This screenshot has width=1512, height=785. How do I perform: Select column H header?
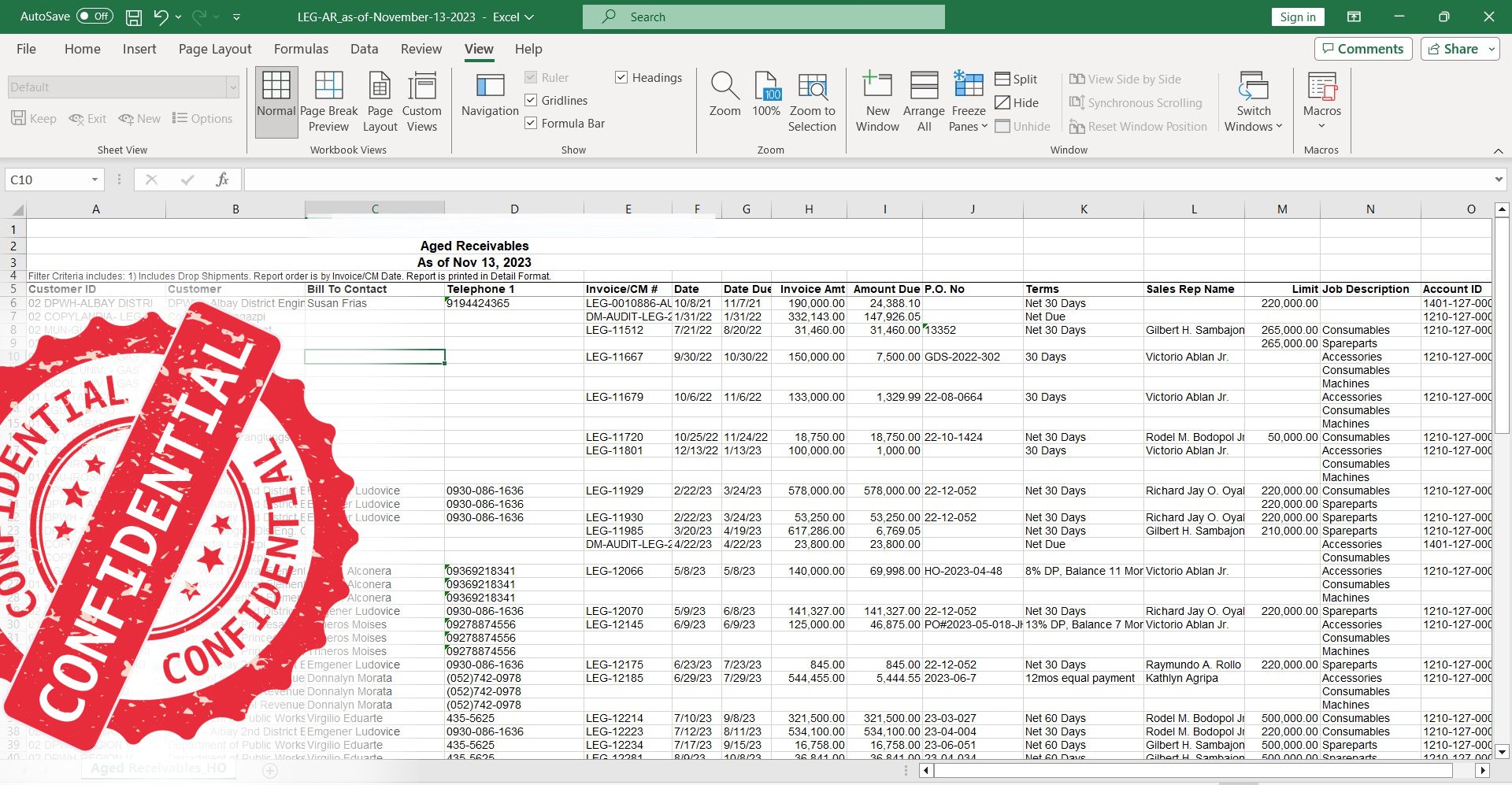coord(809,209)
